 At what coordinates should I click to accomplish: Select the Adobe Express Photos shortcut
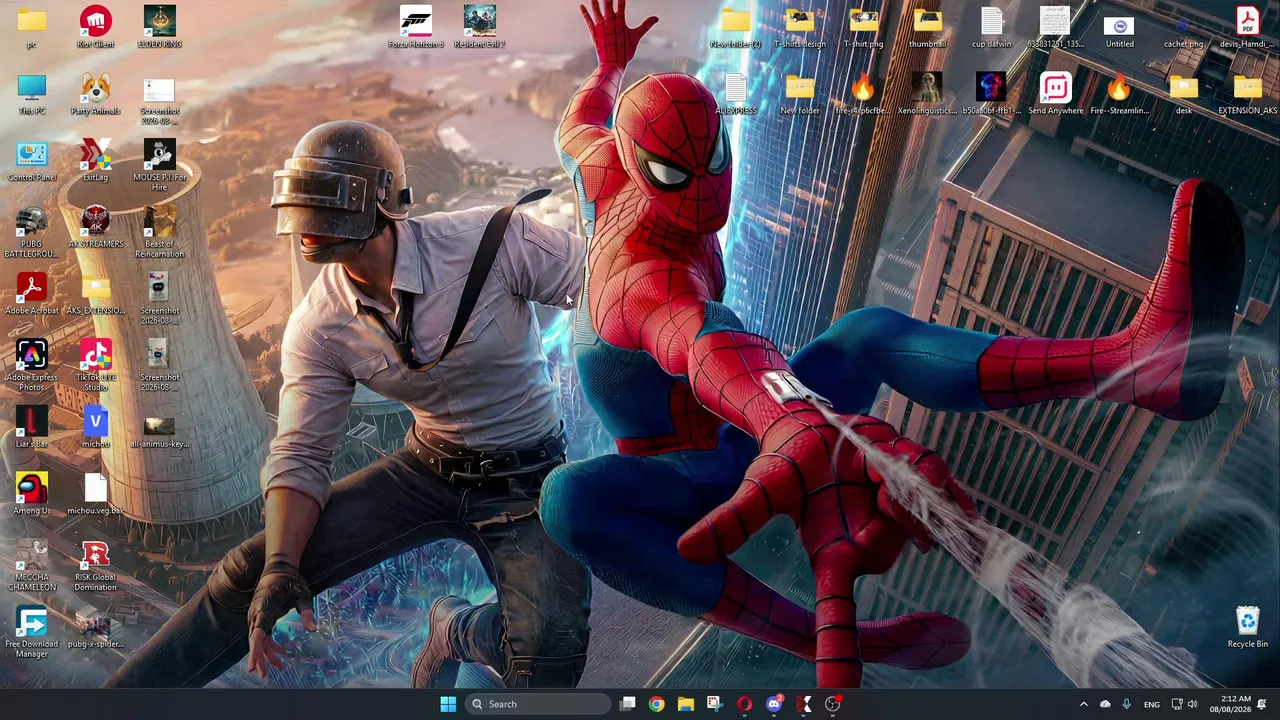pyautogui.click(x=32, y=365)
